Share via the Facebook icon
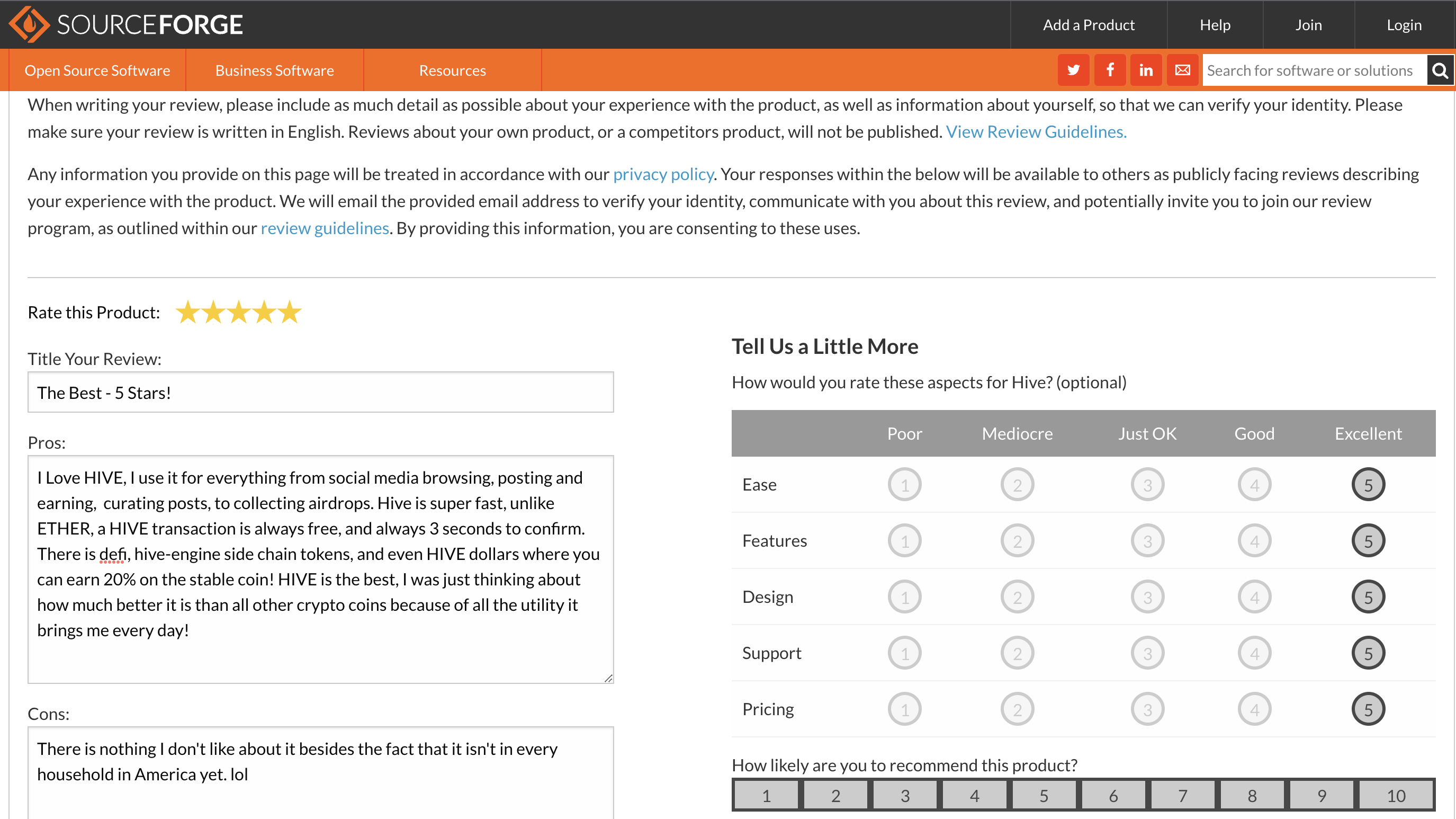This screenshot has height=819, width=1456. pyautogui.click(x=1110, y=70)
